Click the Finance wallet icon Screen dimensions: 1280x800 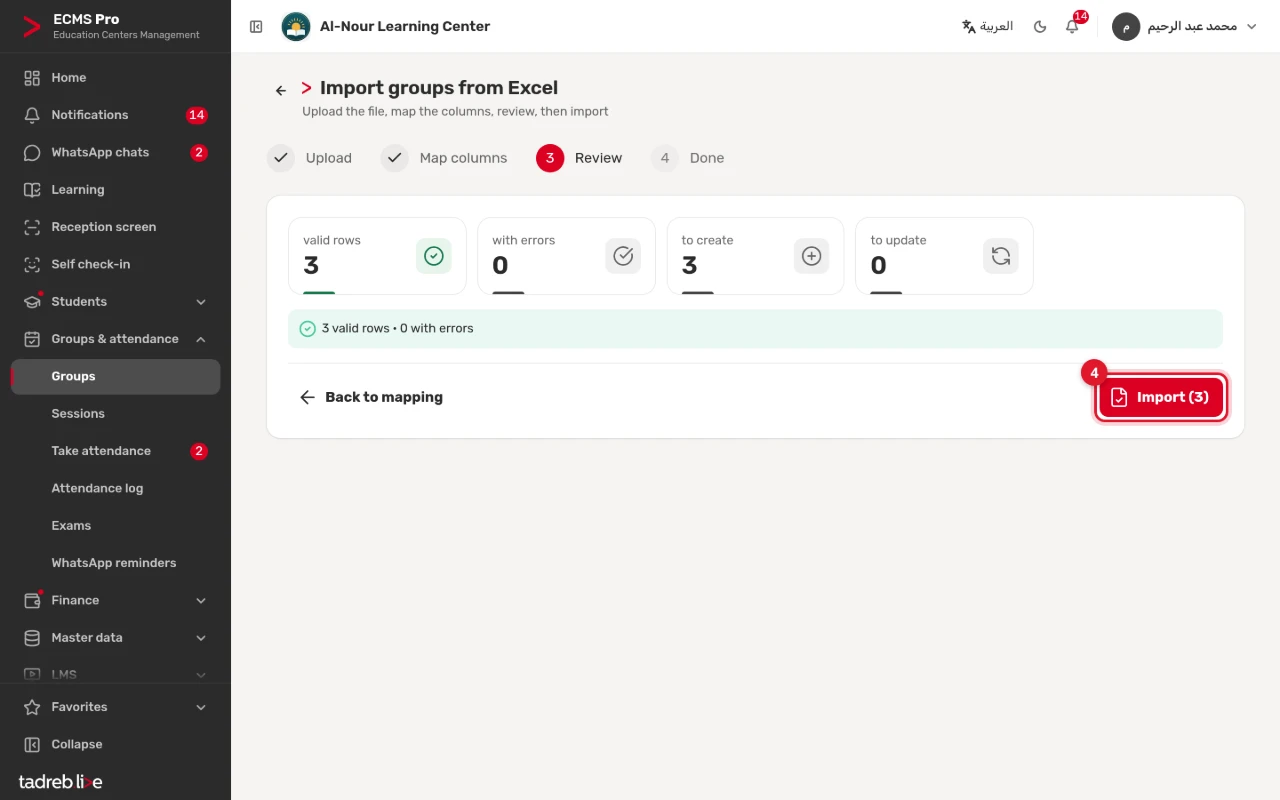click(x=32, y=600)
